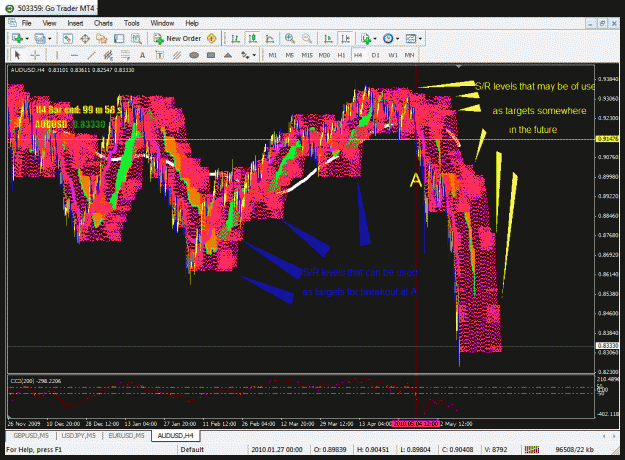This screenshot has height=460, width=625.
Task: Select the Horizontal Line tool
Action: tap(74, 55)
